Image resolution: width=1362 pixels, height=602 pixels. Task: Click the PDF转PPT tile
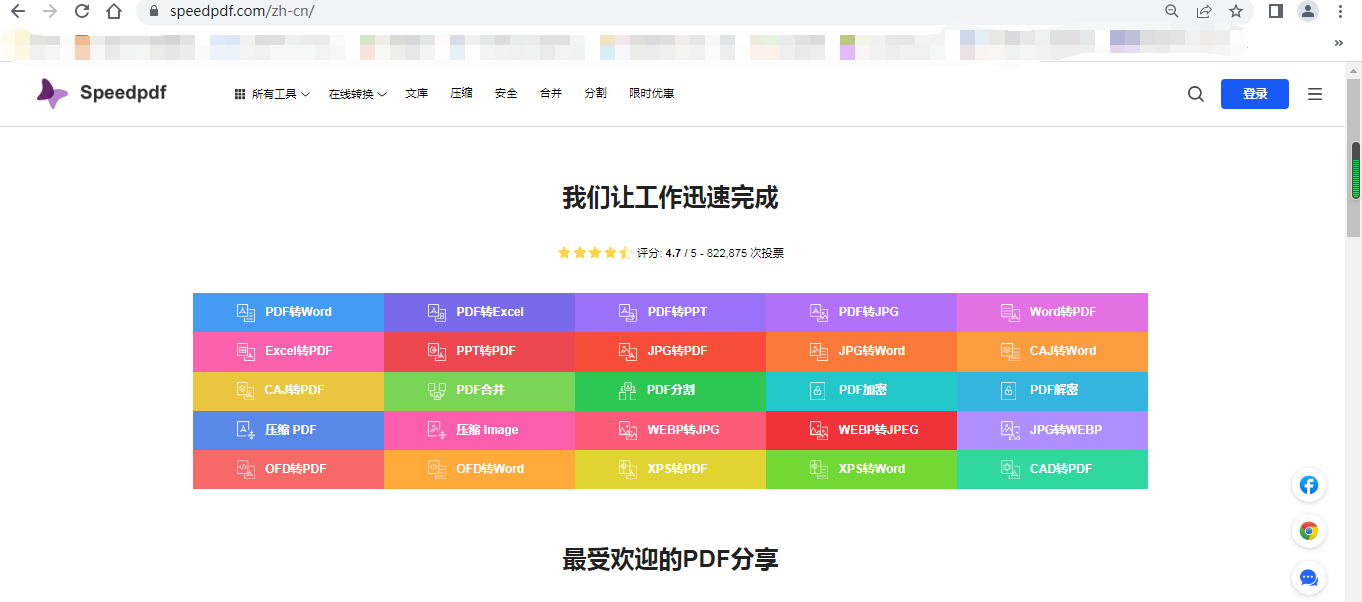point(670,312)
